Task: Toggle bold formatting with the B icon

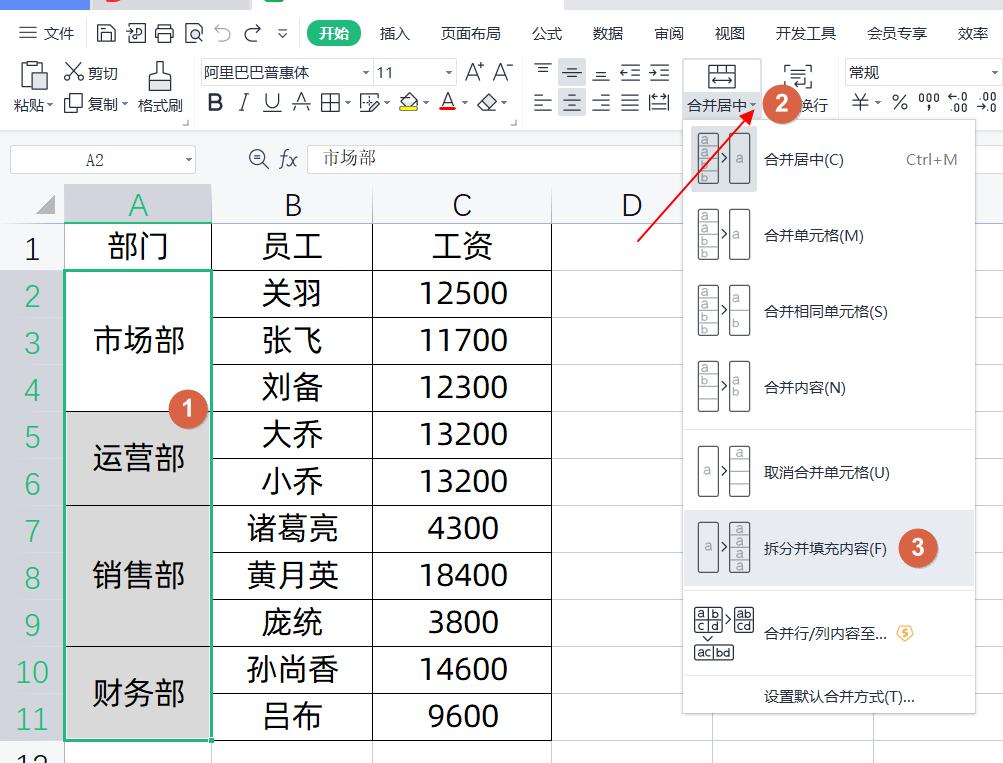Action: [x=215, y=104]
